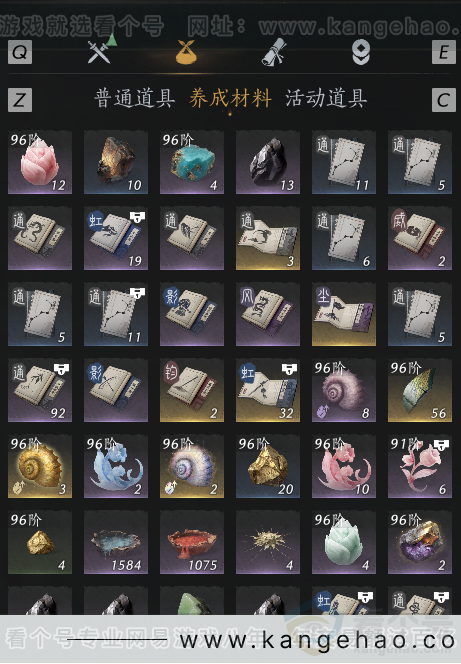Screen dimensions: 461x664
Task: Open the crossed swords equipment category
Action: [x=100, y=52]
